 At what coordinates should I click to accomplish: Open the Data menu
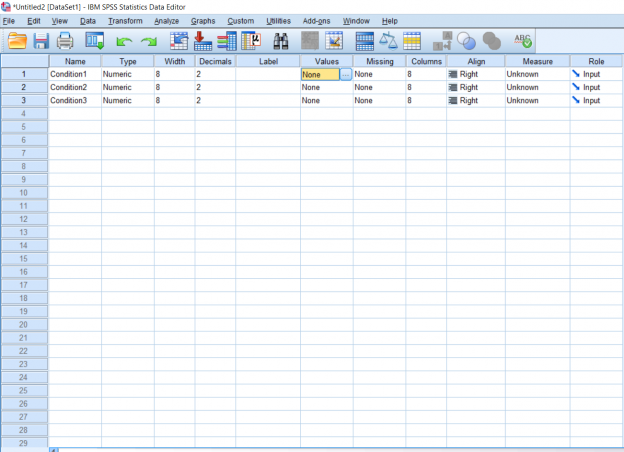[x=88, y=21]
